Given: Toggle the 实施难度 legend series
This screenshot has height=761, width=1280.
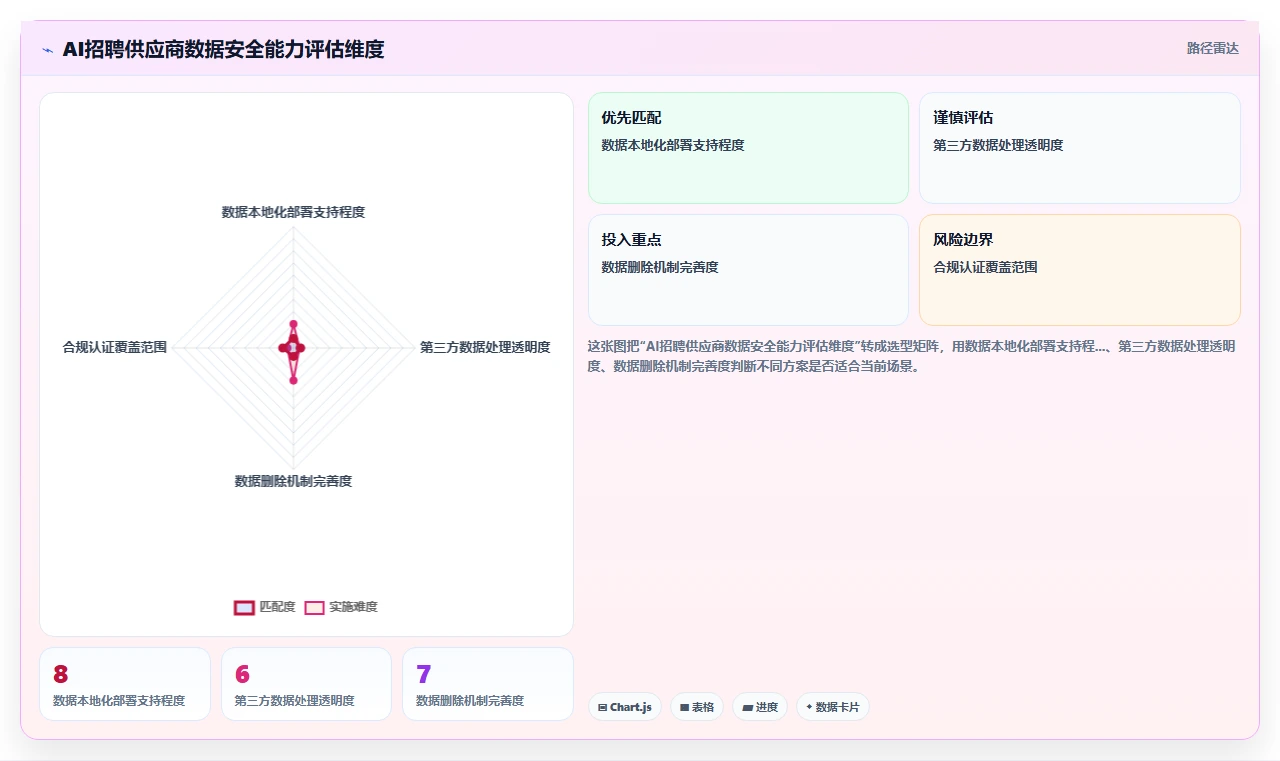Looking at the screenshot, I should 341,607.
